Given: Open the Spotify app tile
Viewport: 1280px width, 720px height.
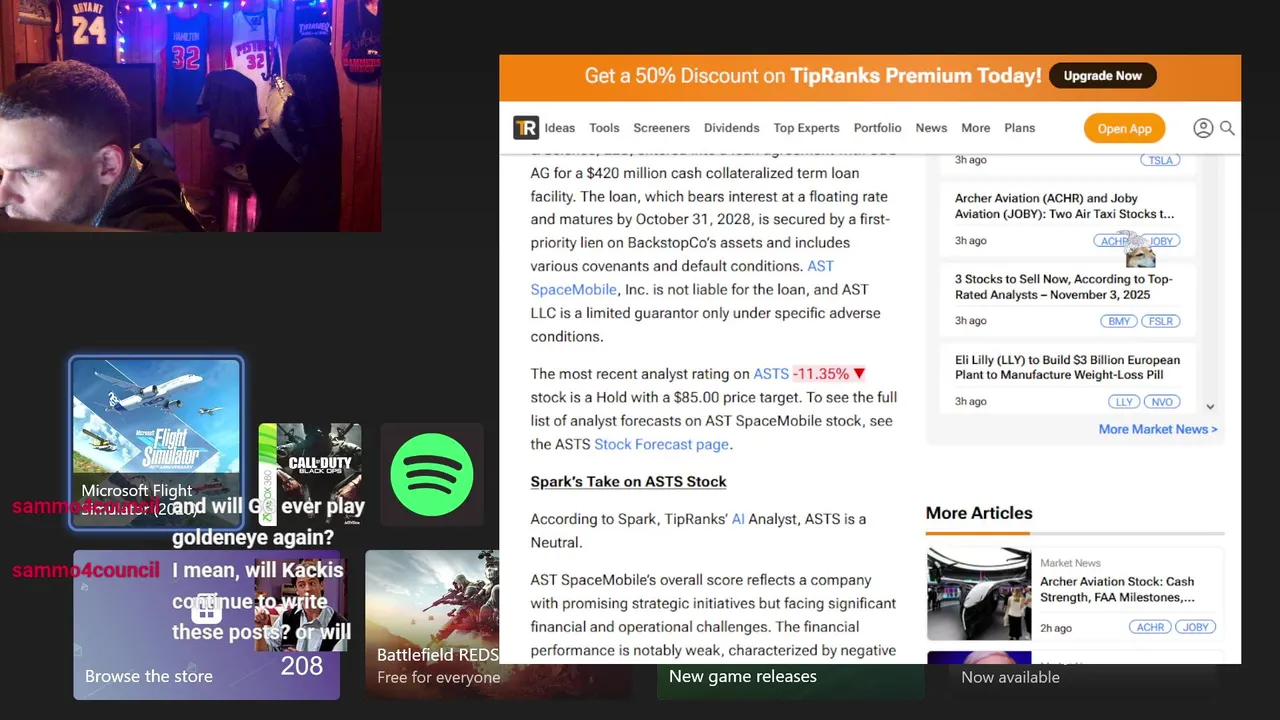Looking at the screenshot, I should (432, 475).
